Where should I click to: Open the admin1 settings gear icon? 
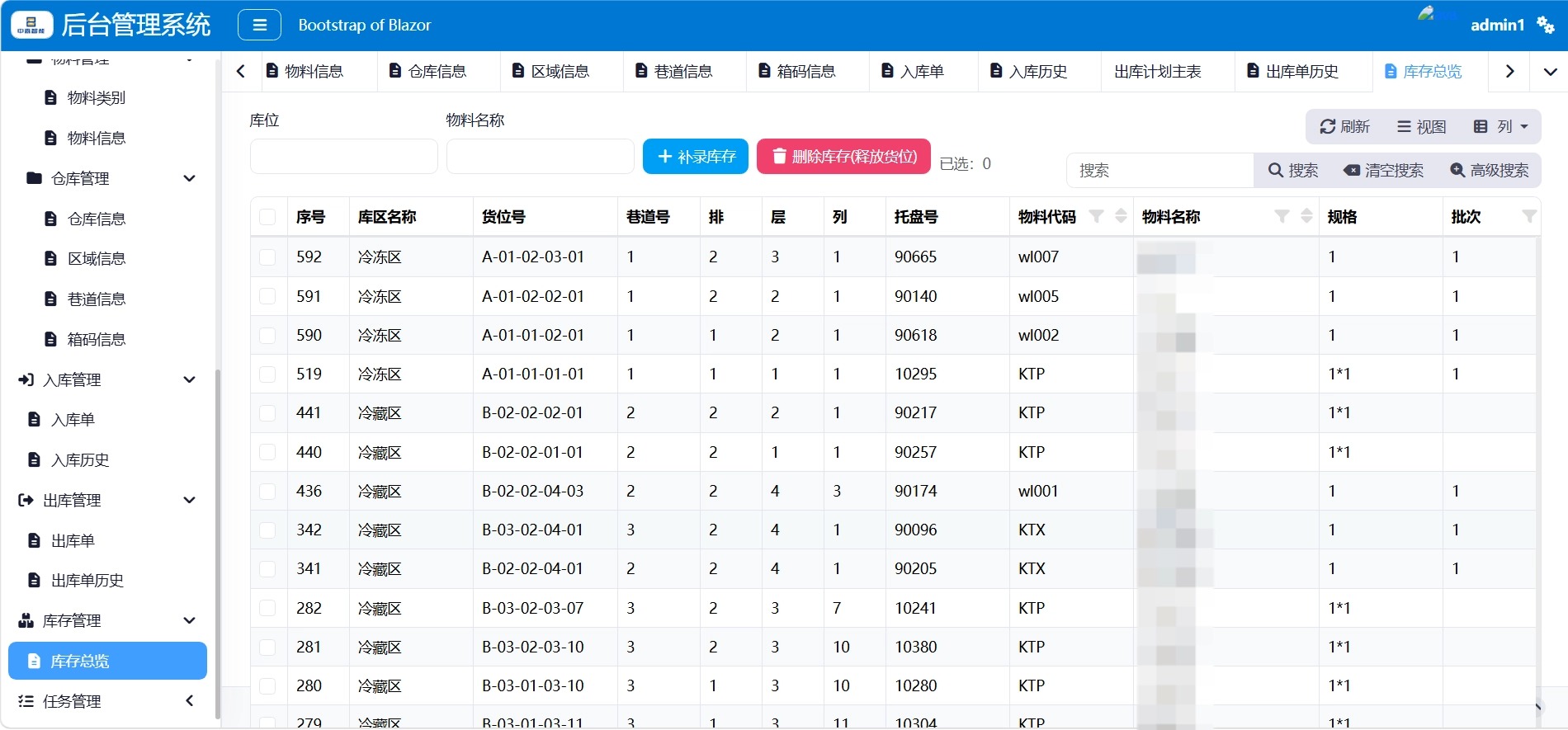(1546, 25)
